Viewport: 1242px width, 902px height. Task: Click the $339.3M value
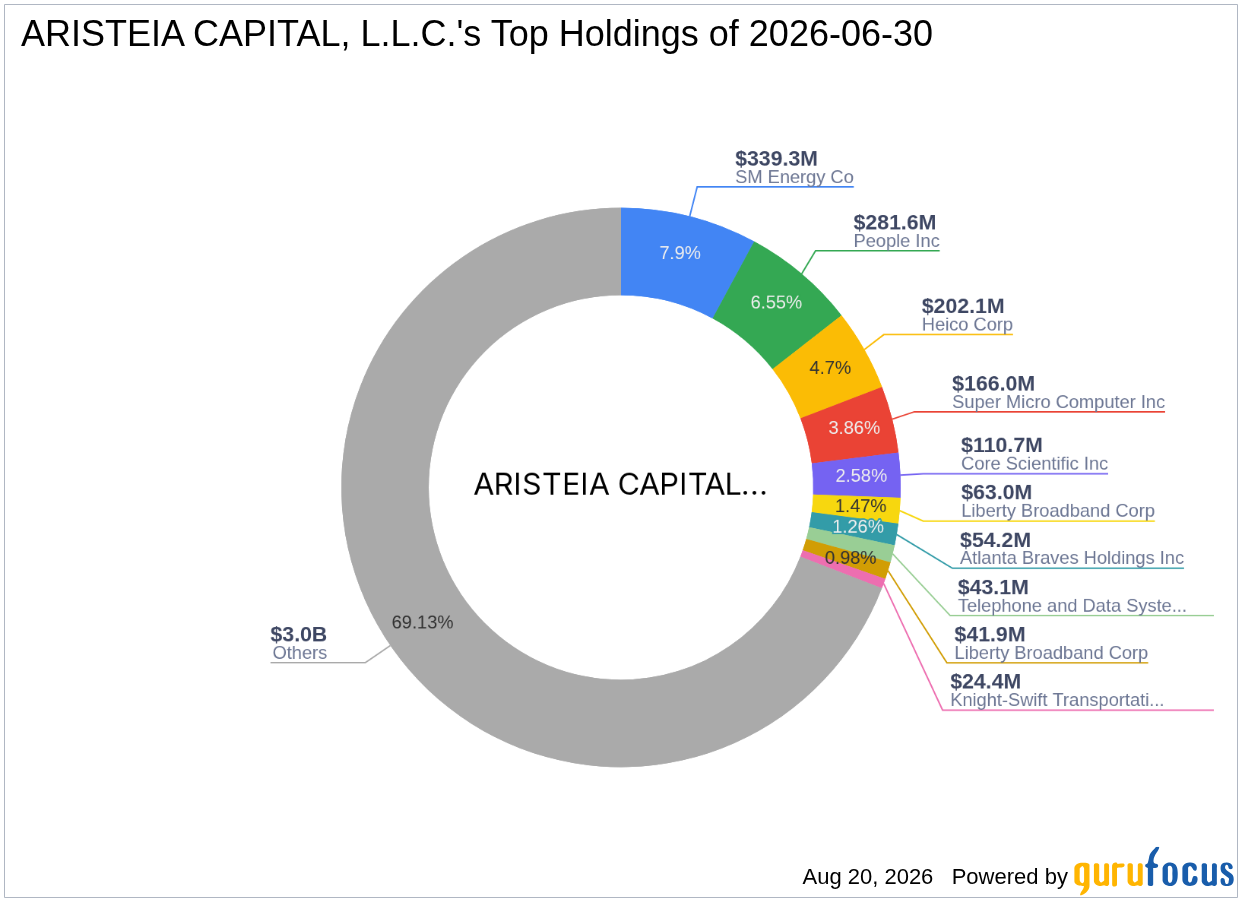(776, 158)
